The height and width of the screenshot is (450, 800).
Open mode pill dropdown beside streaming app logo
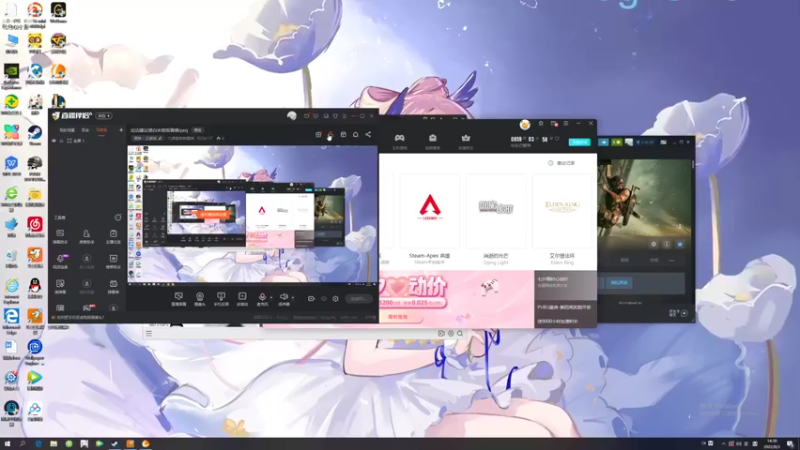[104, 116]
